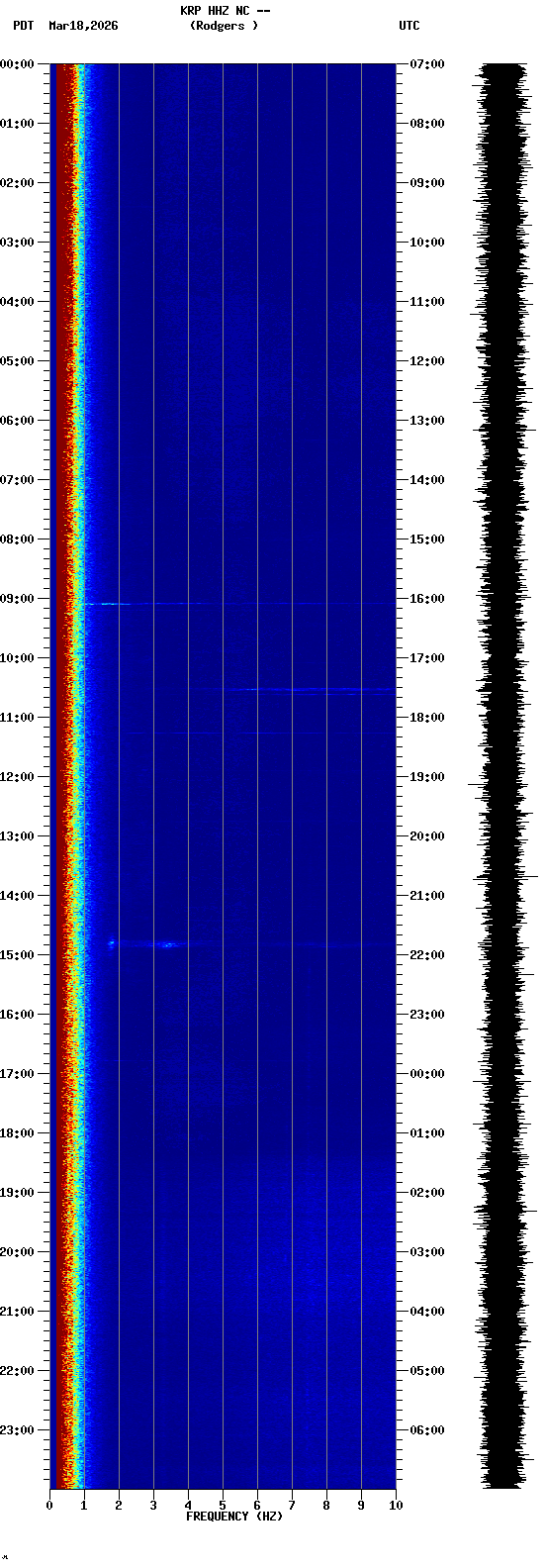This screenshot has width=546, height=1568.
Task: Click the 16:00 UTC time label
Action: pos(426,599)
